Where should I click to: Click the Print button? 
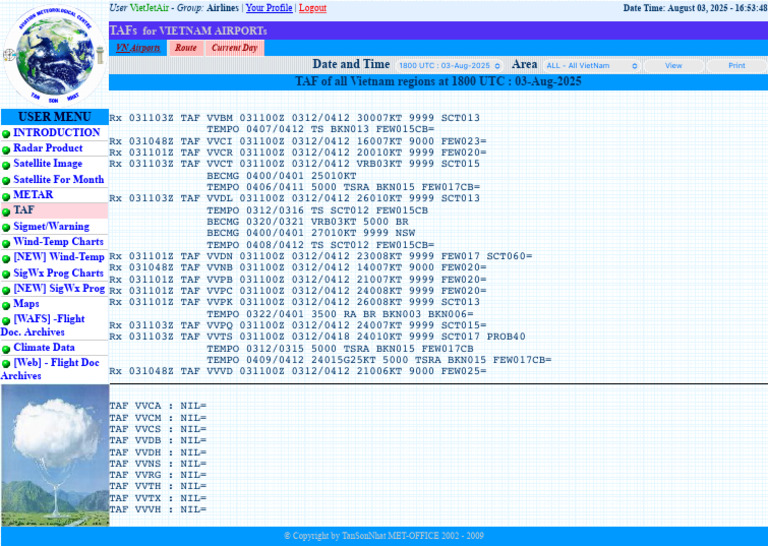737,66
